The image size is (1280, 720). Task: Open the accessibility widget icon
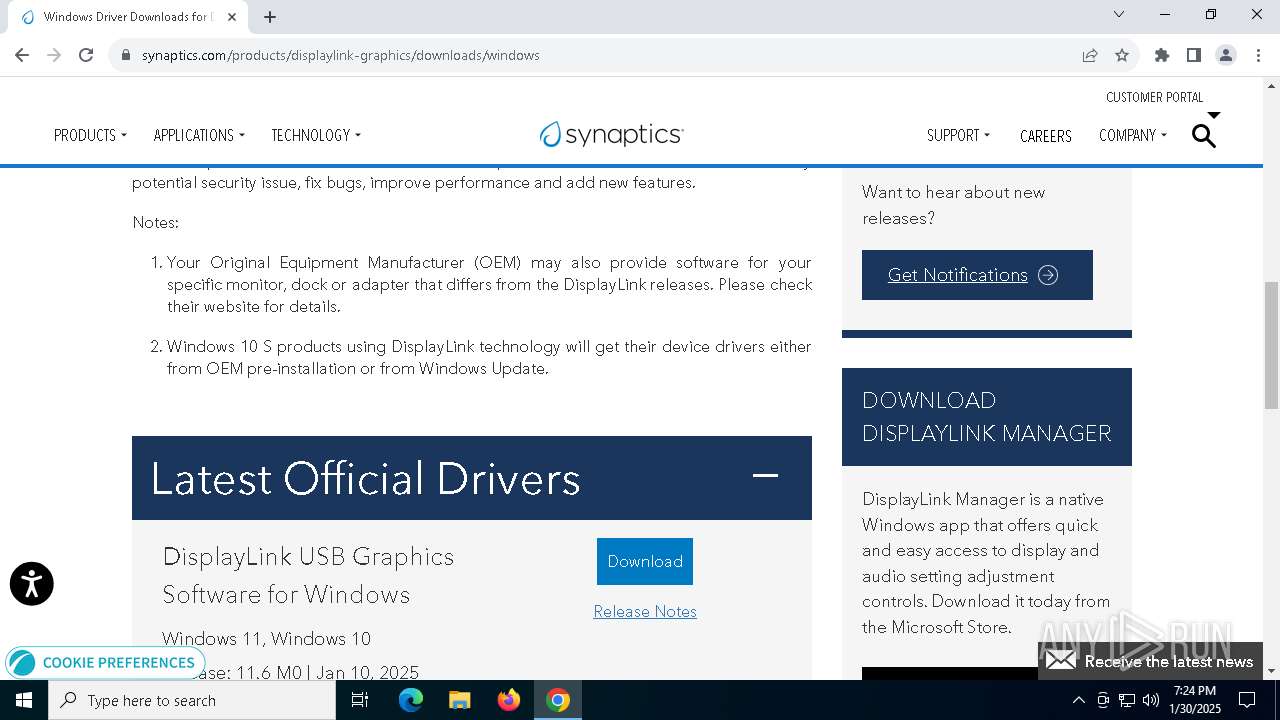click(x=32, y=584)
